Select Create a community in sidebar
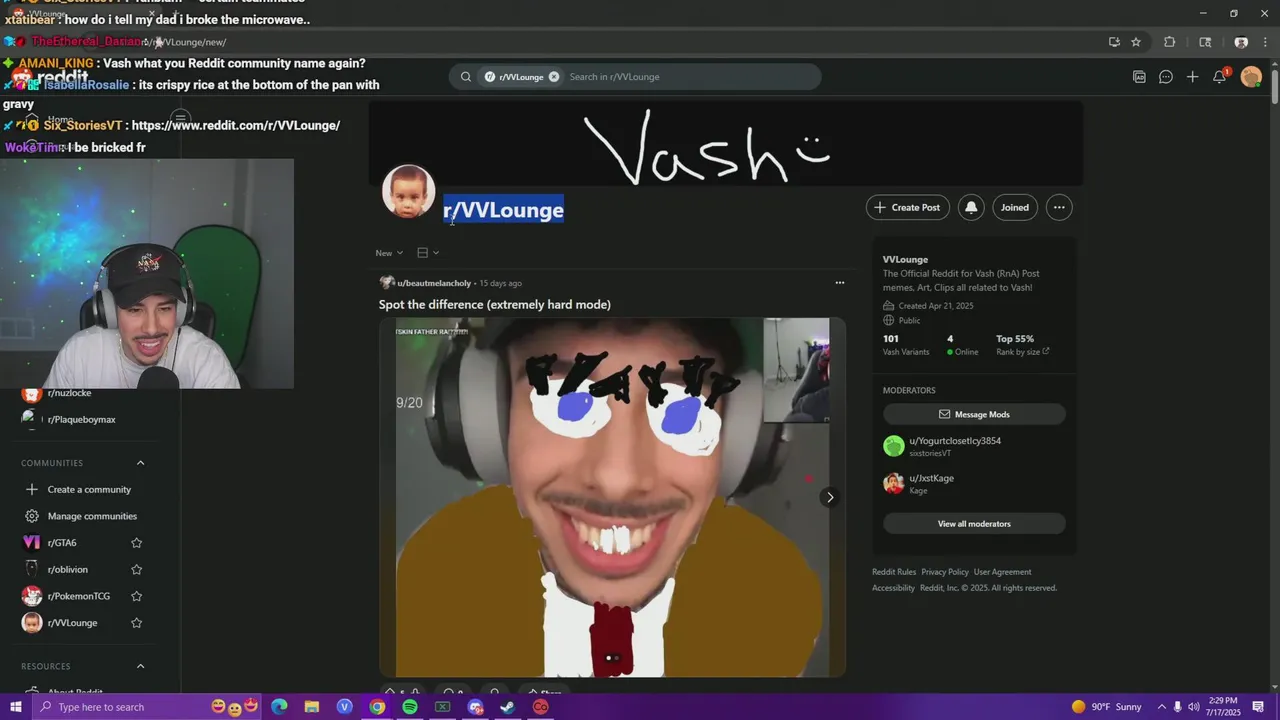Image resolution: width=1280 pixels, height=720 pixels. pyautogui.click(x=89, y=490)
